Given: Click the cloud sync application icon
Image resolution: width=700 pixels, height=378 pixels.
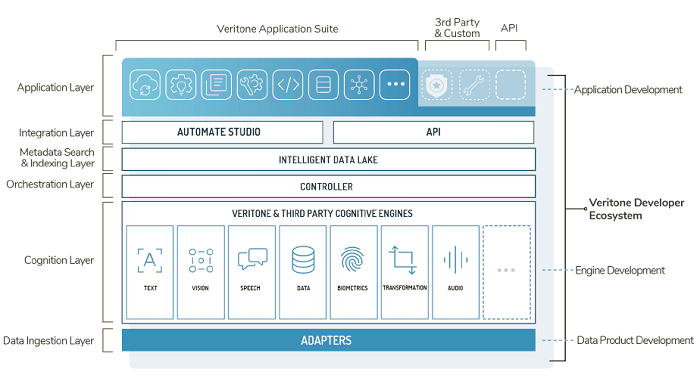Looking at the screenshot, I should [145, 84].
